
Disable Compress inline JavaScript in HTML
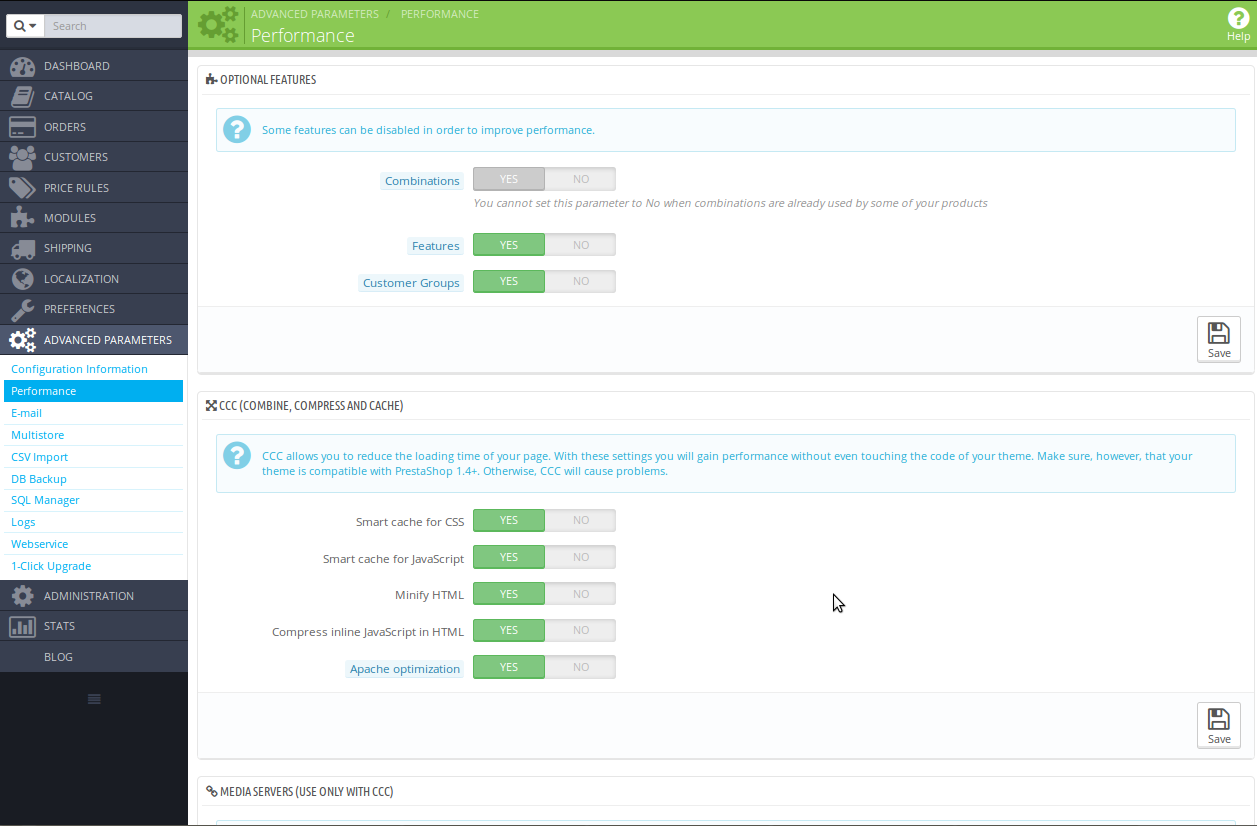[x=581, y=631]
